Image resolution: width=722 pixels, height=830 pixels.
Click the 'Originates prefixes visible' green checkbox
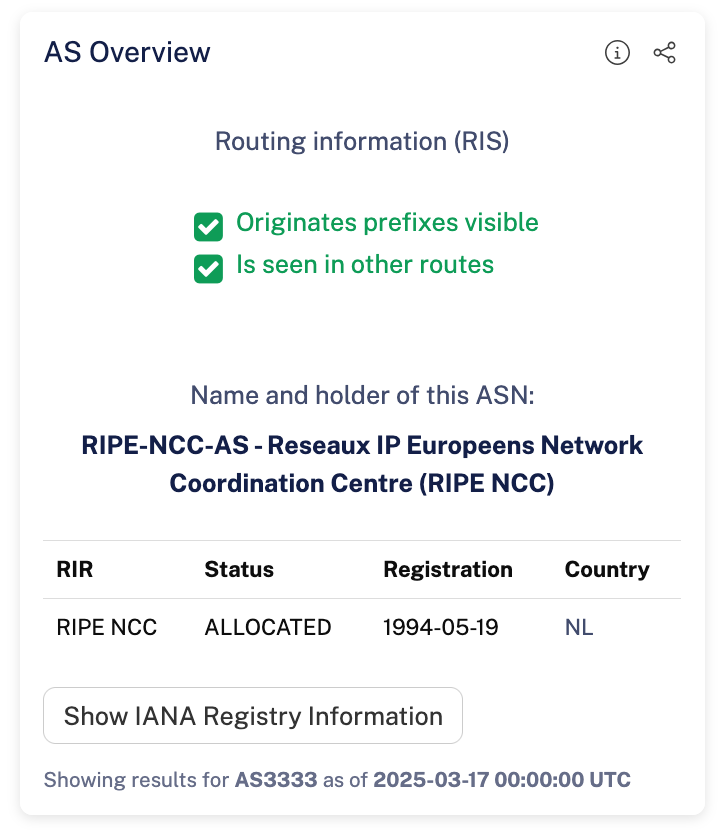[208, 226]
